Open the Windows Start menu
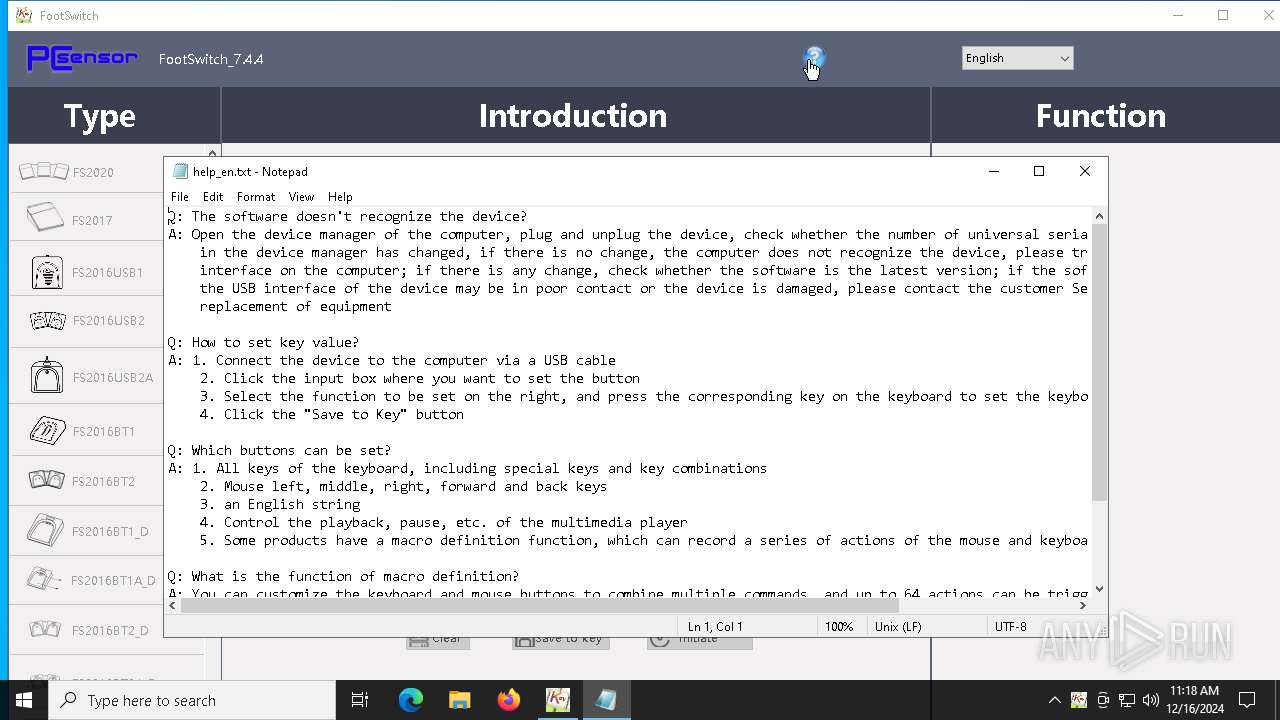The image size is (1280, 720). click(24, 700)
